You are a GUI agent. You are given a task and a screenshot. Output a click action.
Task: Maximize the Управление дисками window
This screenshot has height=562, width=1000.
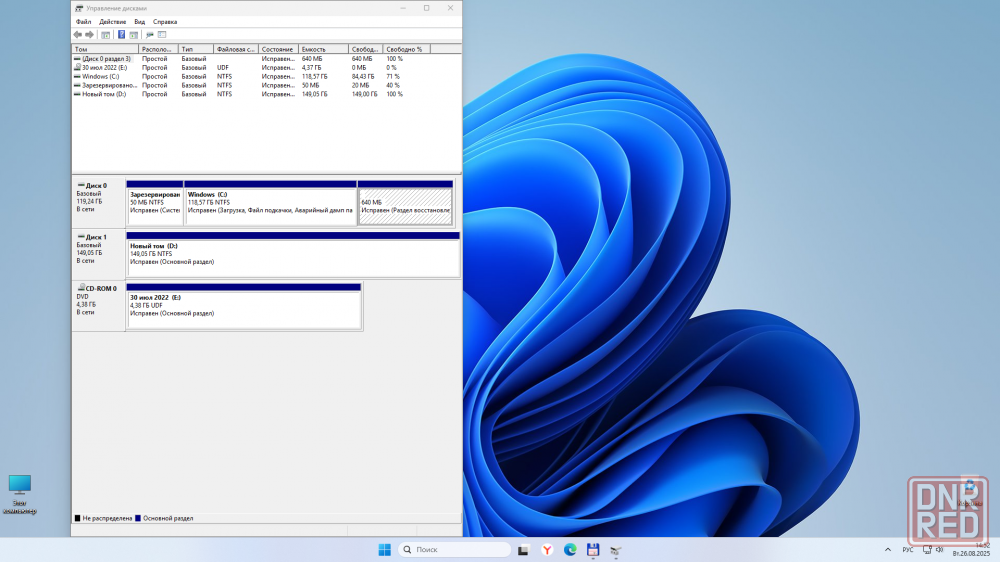pos(427,8)
